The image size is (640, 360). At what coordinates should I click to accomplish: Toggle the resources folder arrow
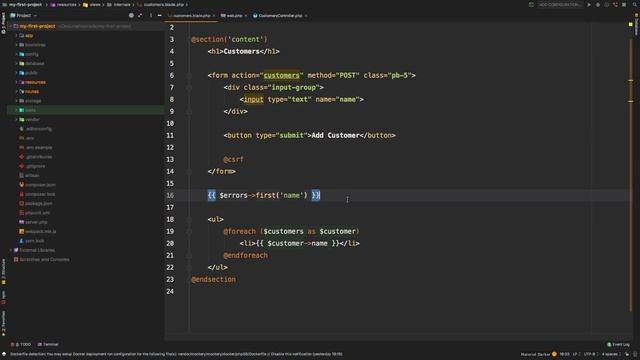click(16, 82)
